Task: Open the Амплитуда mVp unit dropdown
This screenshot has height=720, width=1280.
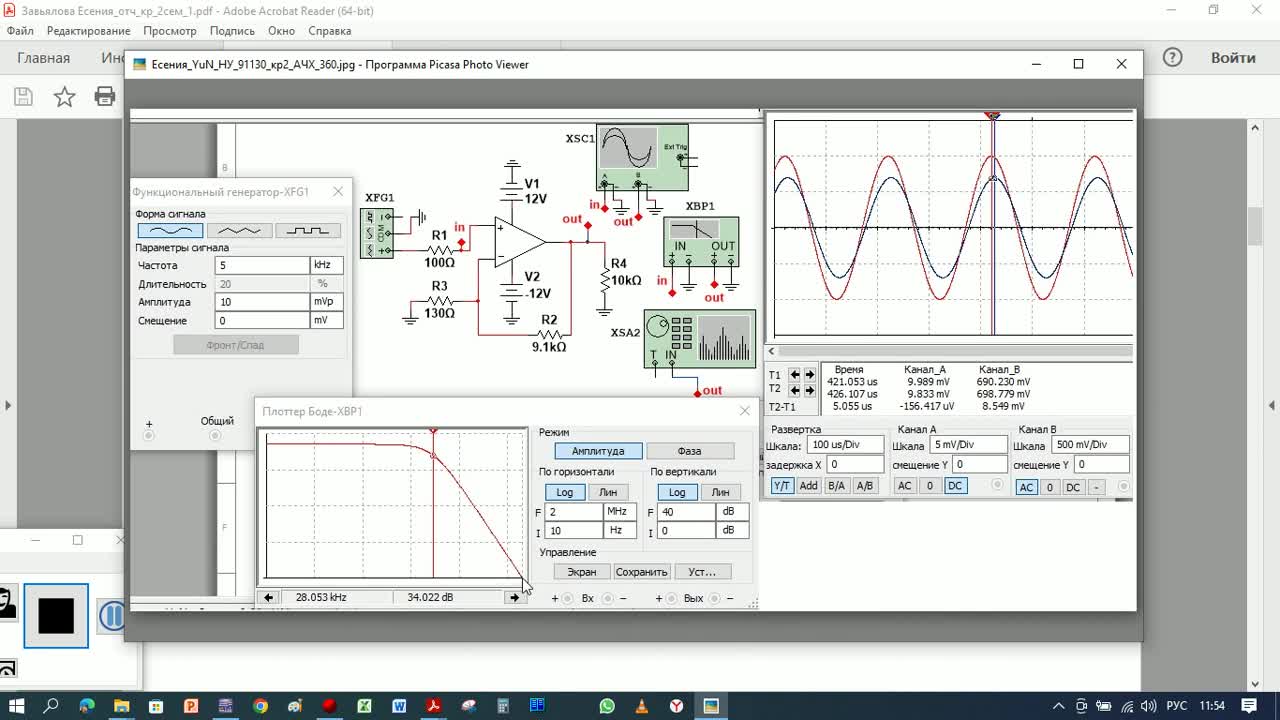Action: tap(327, 301)
